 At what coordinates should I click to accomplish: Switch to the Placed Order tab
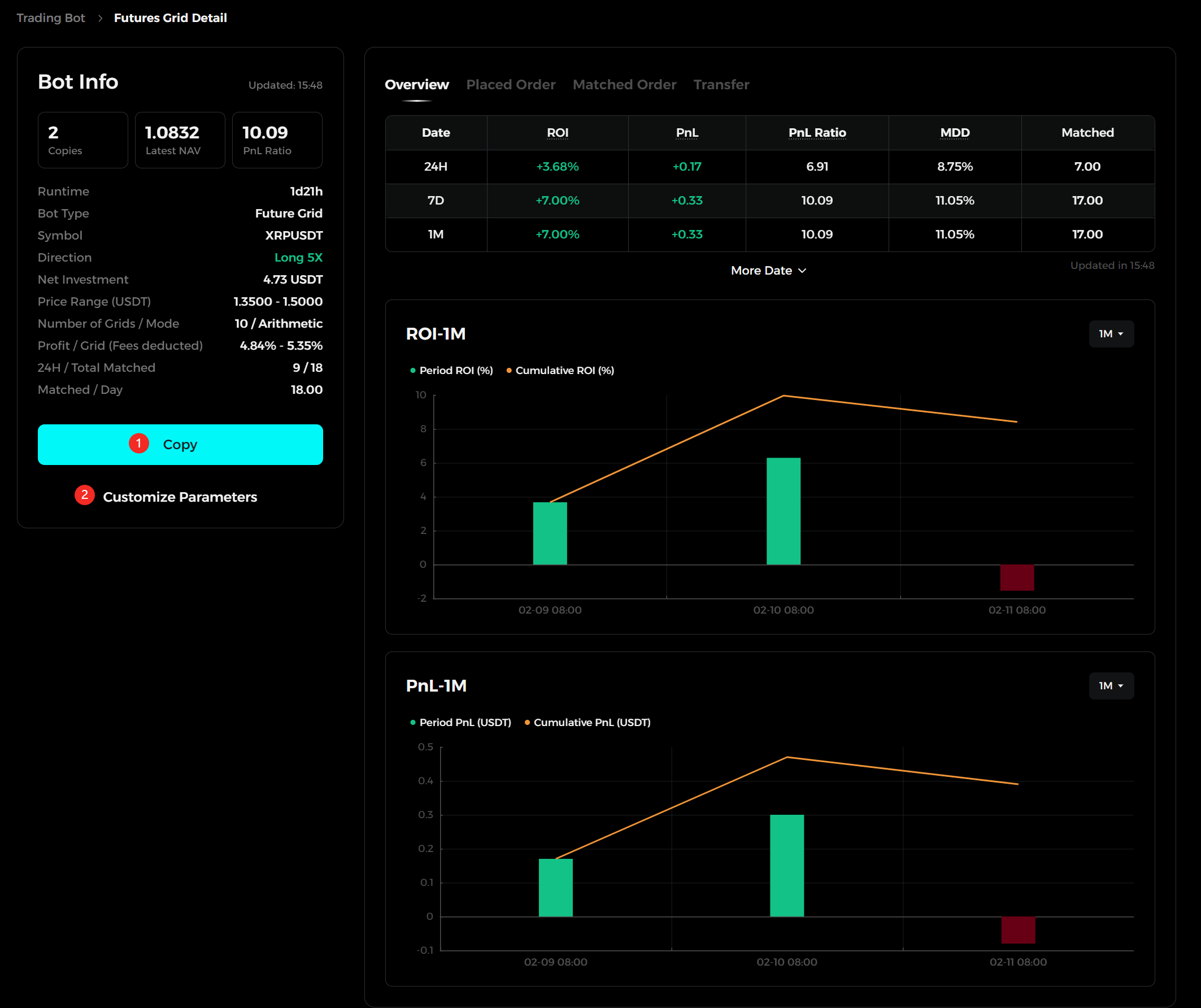click(511, 85)
